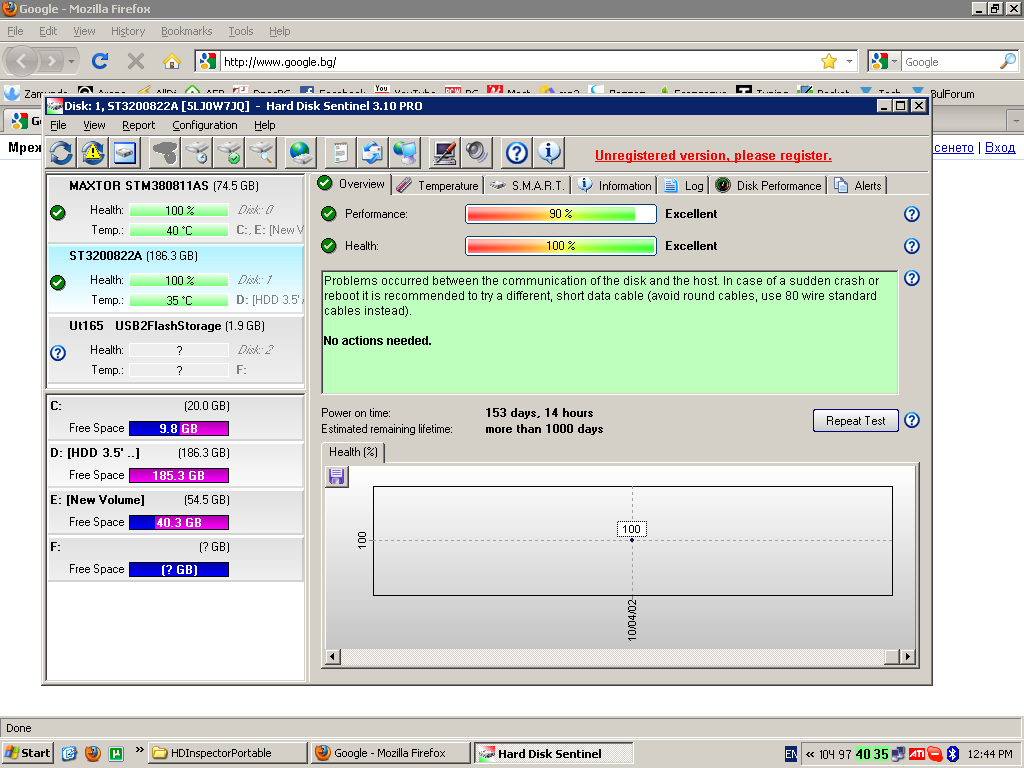Image resolution: width=1024 pixels, height=768 pixels.
Task: Click the C: drive free space bar
Action: click(x=179, y=428)
